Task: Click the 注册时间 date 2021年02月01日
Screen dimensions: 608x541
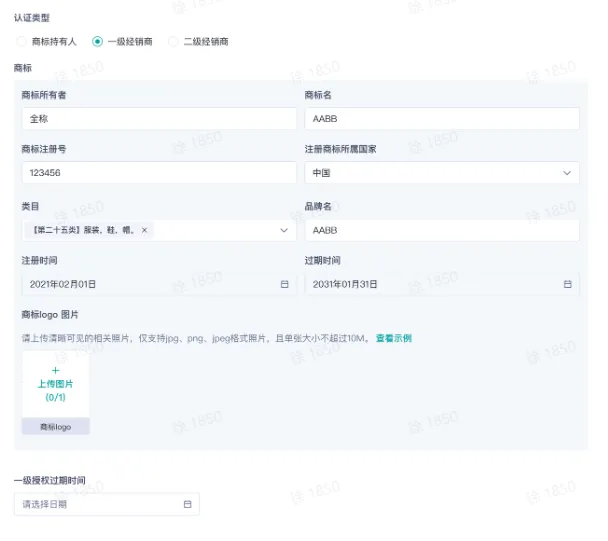Action: (x=63, y=284)
